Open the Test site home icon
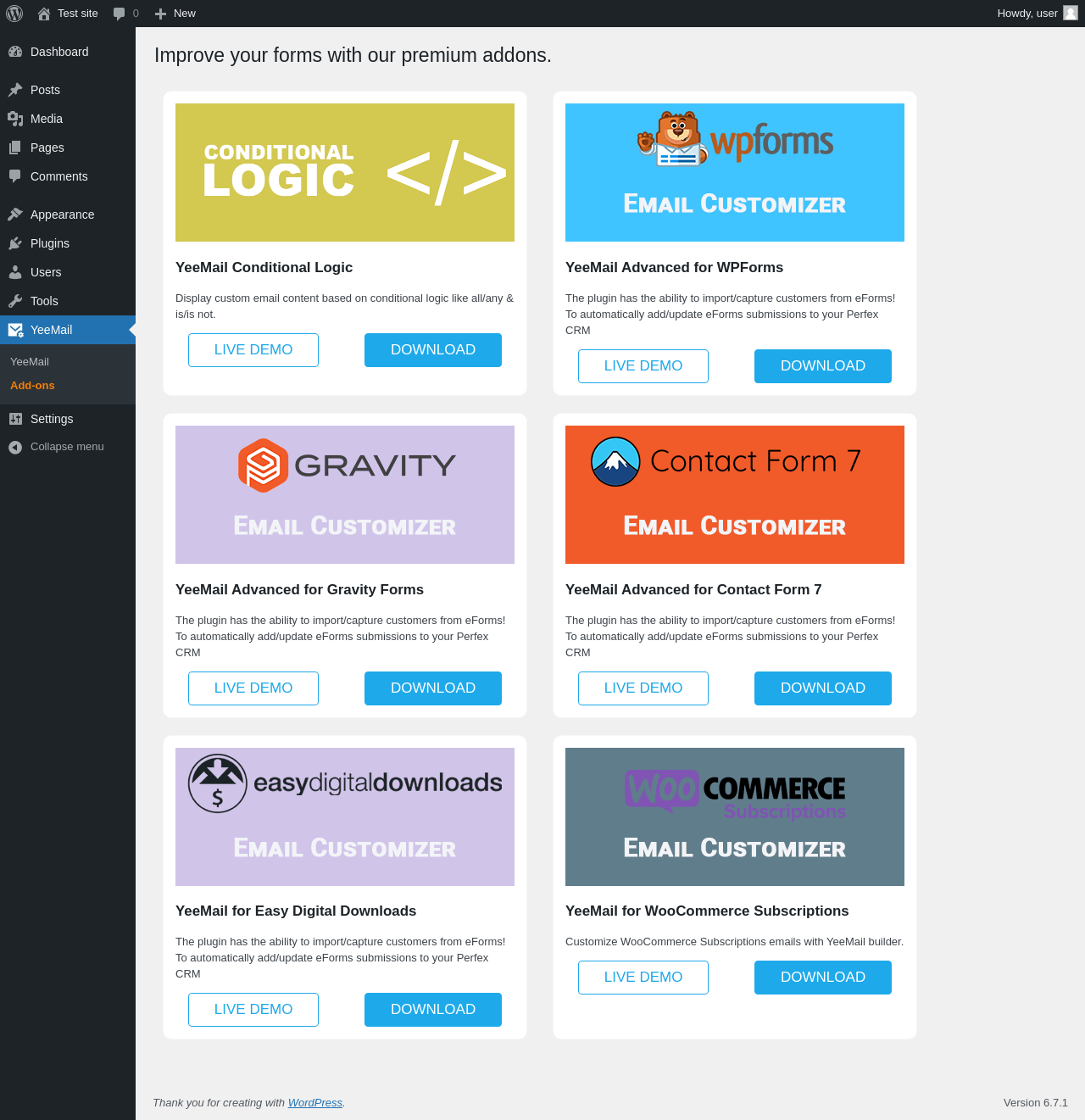1085x1120 pixels. [44, 14]
